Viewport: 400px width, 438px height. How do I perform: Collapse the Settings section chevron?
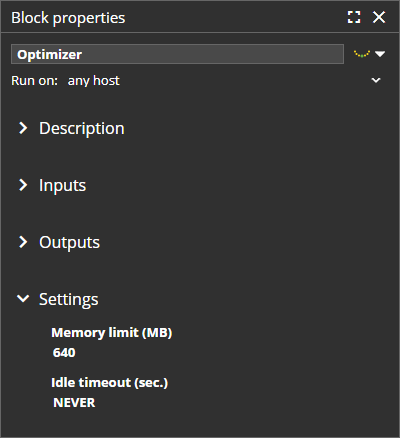[x=23, y=298]
